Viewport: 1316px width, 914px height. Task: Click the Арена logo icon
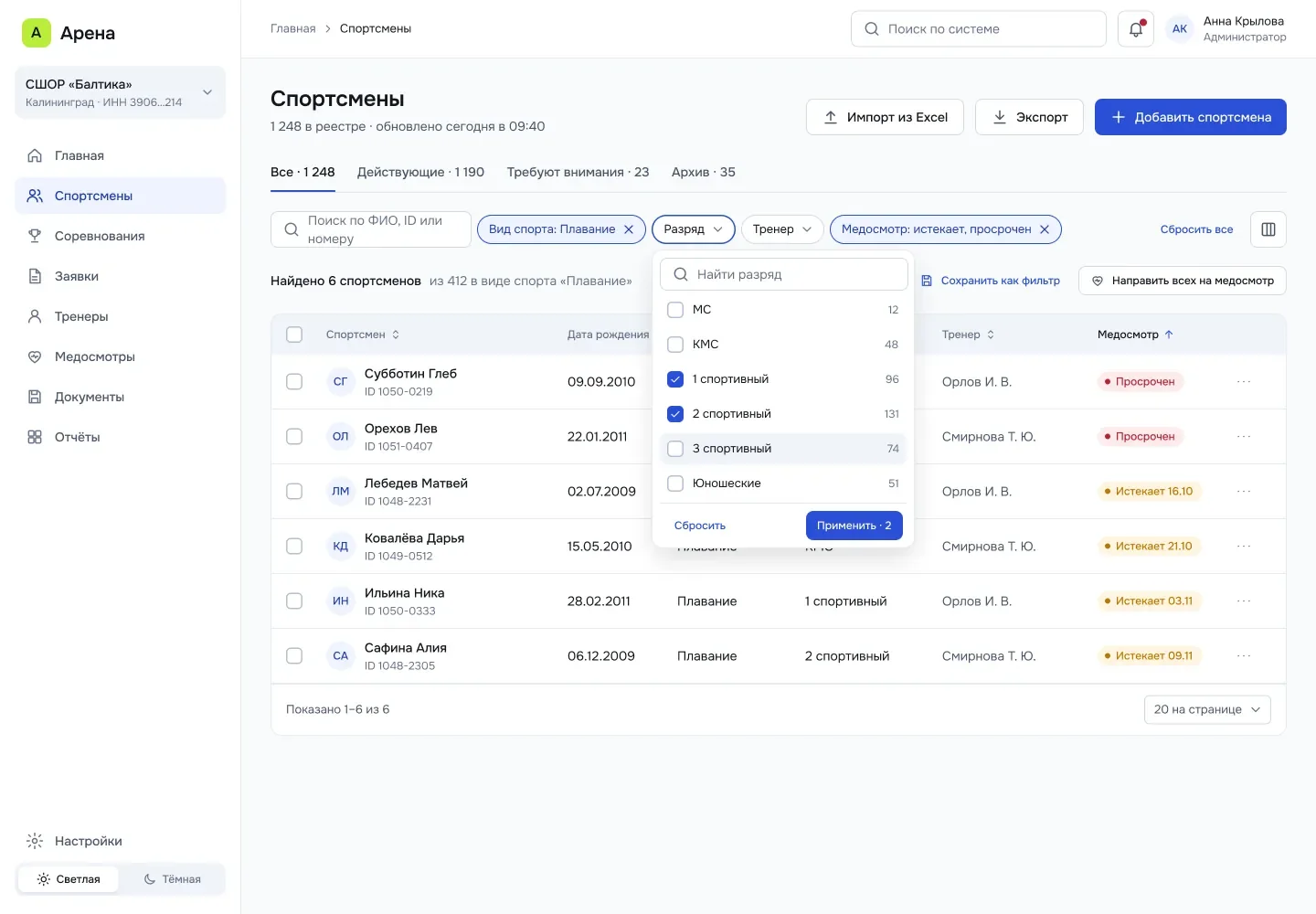36,33
